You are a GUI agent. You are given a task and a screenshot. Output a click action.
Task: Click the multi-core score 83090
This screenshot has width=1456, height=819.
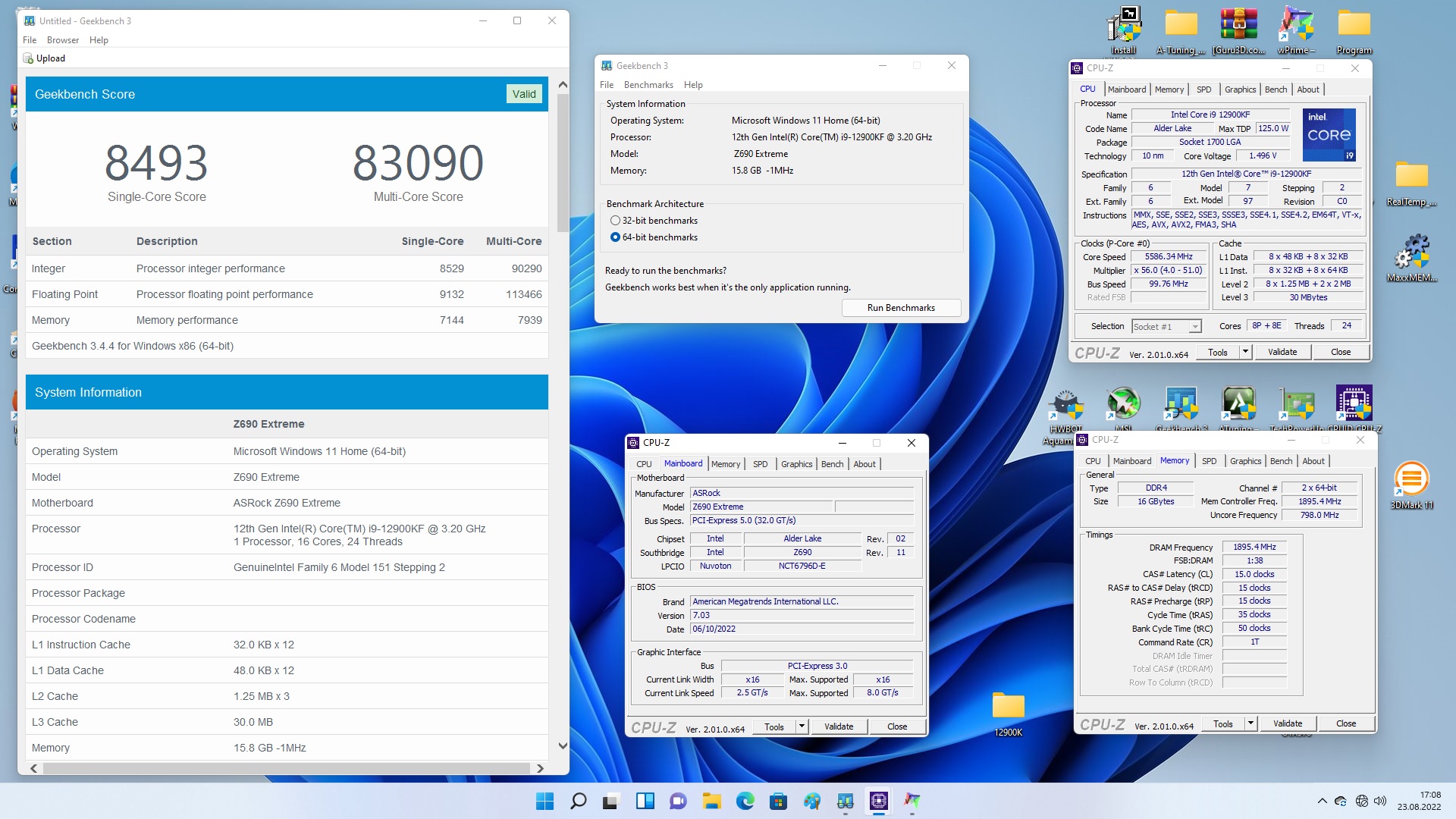418,163
